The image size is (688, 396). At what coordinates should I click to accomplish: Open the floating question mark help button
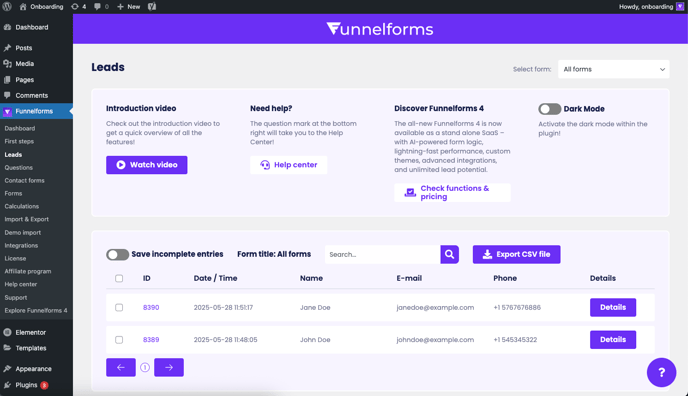coord(661,372)
